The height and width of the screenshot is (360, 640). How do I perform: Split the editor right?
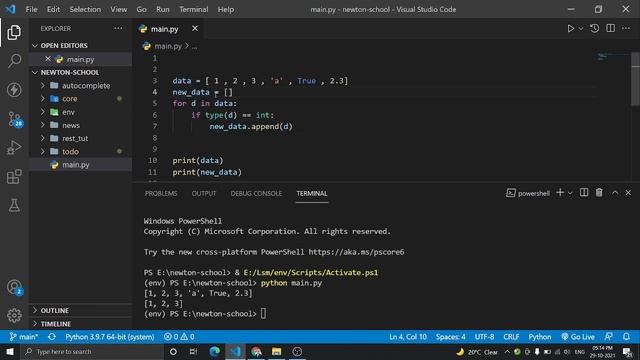(610, 28)
